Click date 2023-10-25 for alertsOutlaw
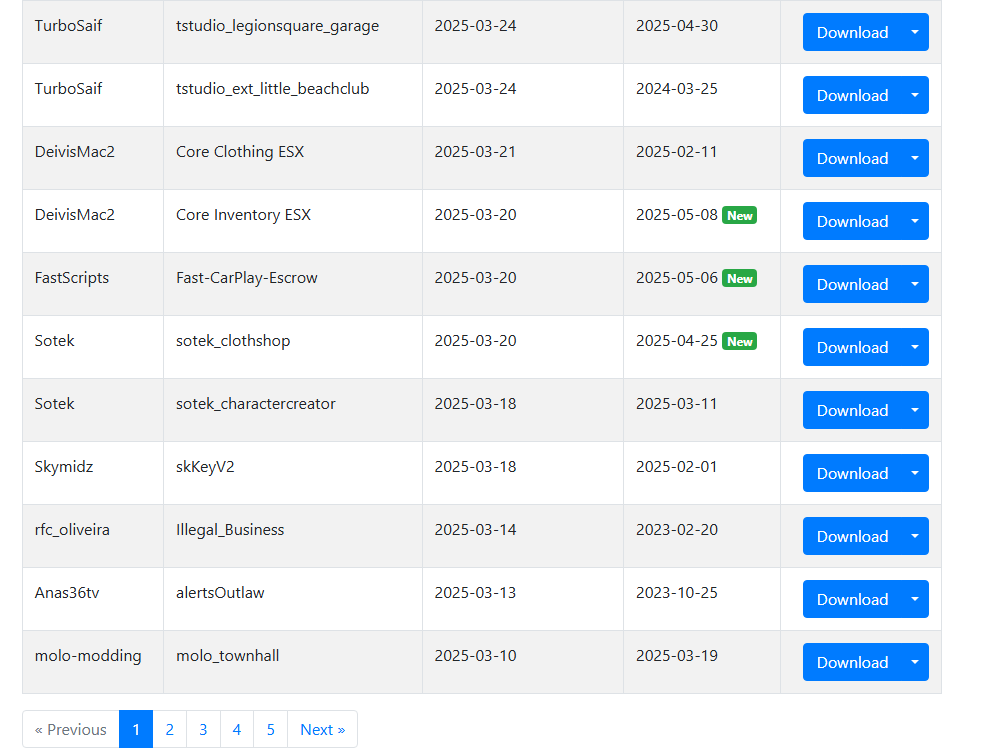 (677, 592)
